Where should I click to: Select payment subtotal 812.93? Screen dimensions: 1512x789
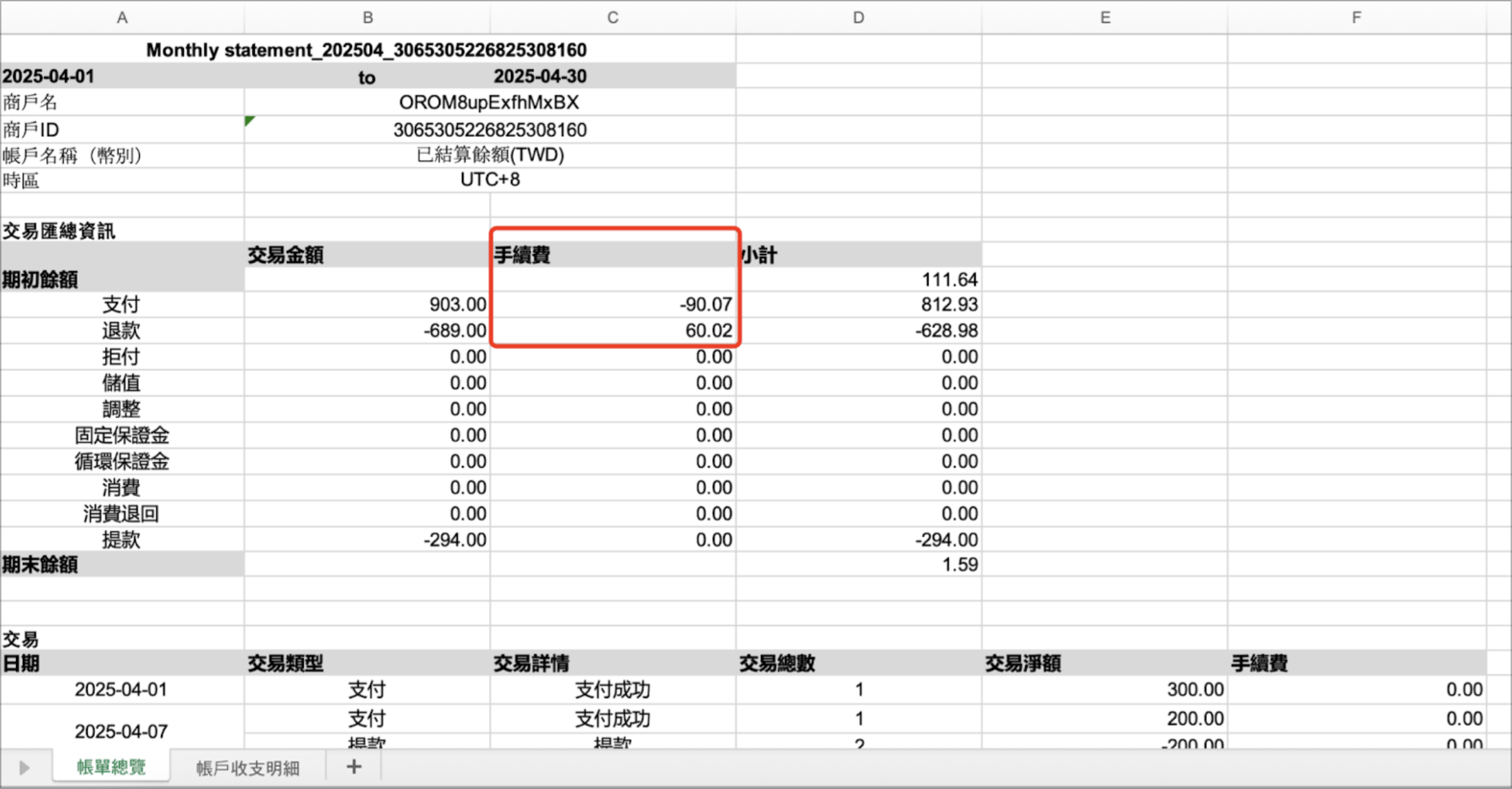point(858,305)
